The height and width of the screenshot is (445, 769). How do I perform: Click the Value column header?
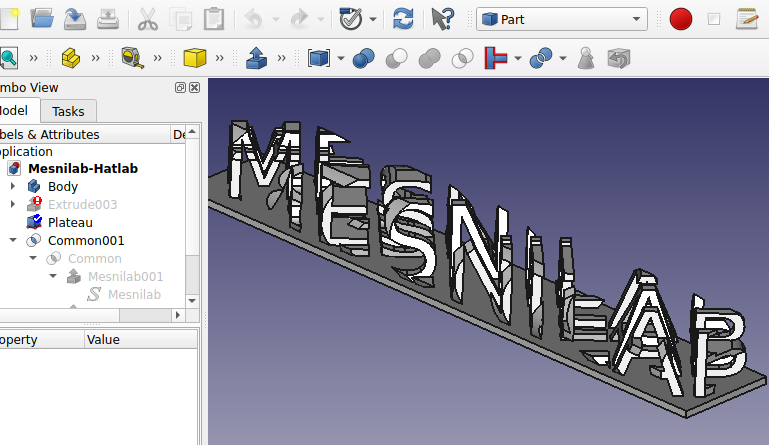(x=141, y=340)
